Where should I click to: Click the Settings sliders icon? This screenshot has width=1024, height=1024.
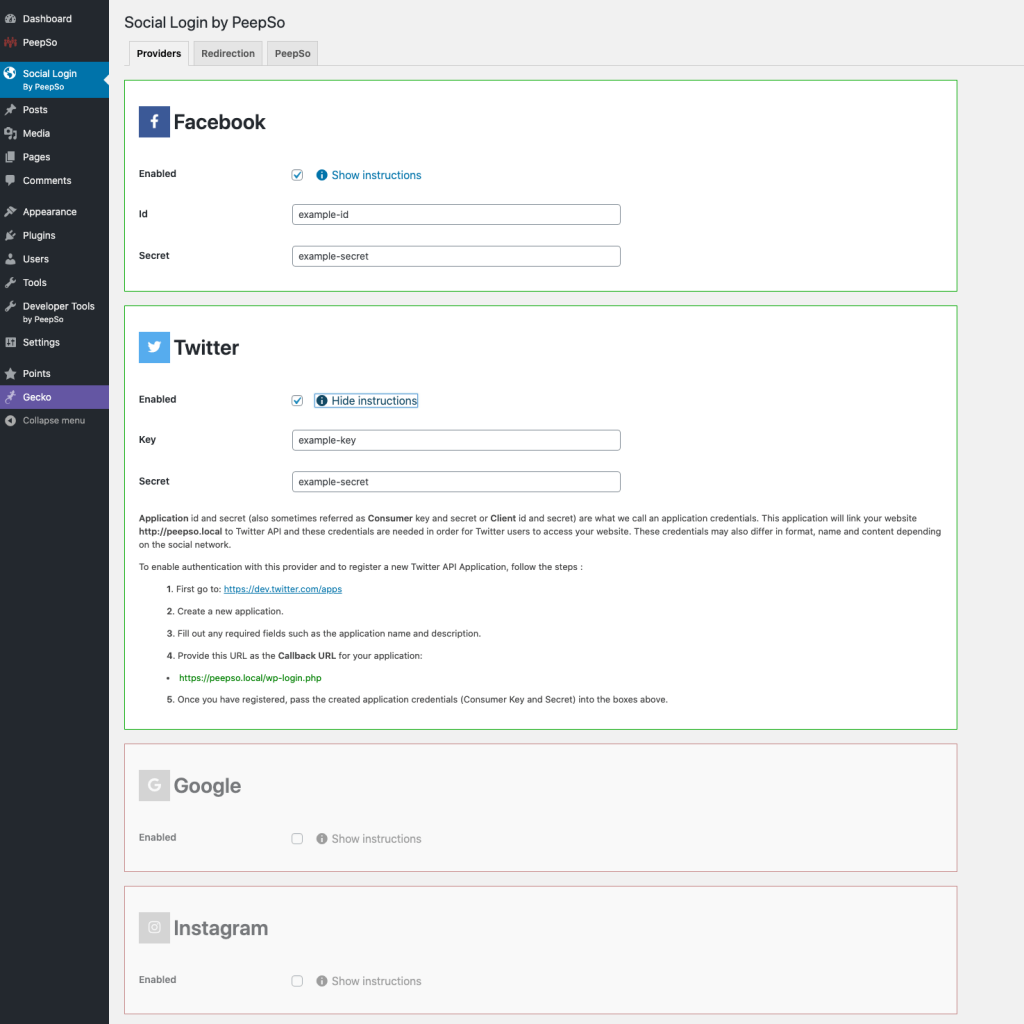pyautogui.click(x=10, y=342)
